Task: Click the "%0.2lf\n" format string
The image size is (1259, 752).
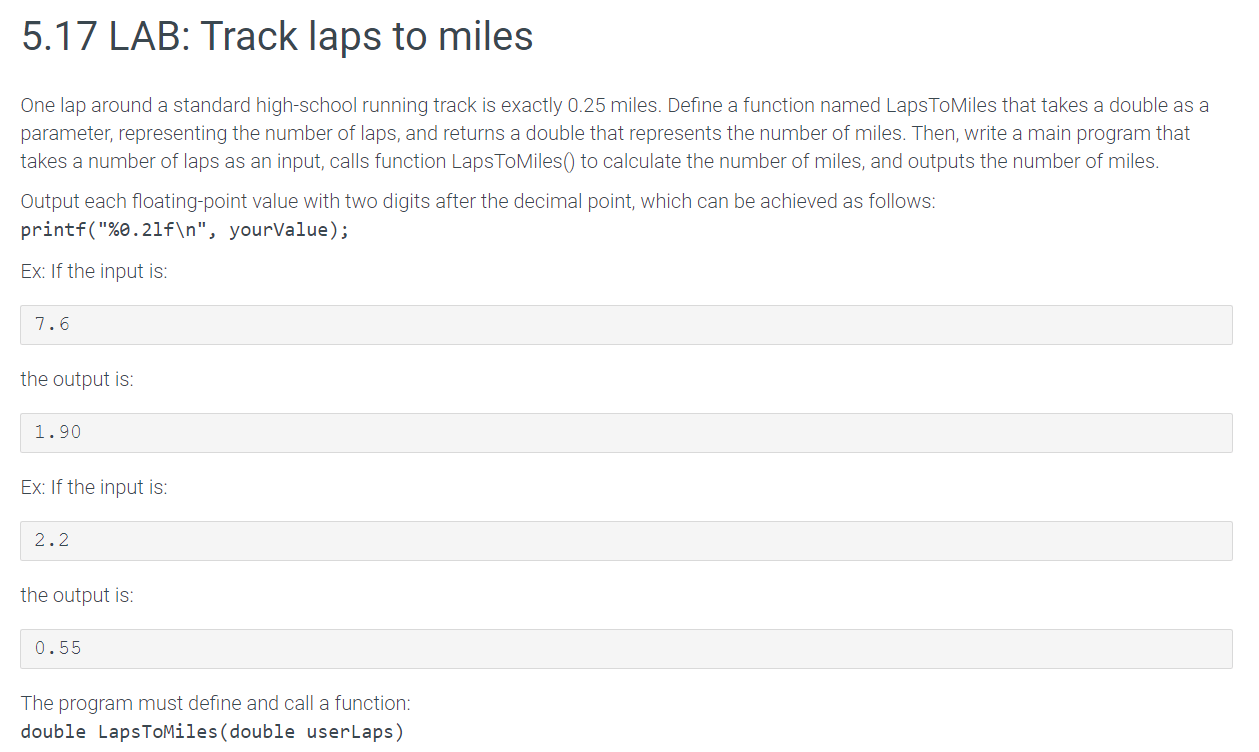Action: (152, 230)
